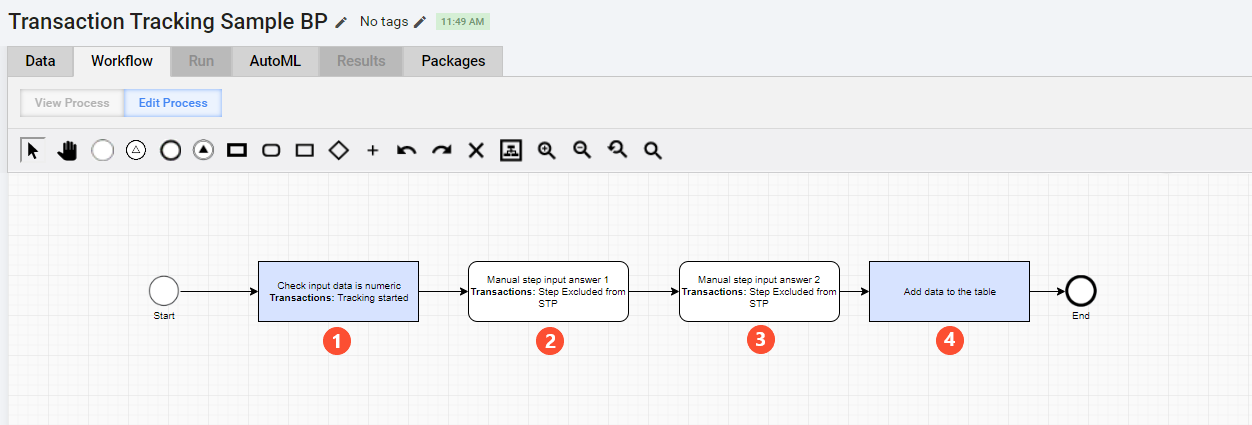Image resolution: width=1252 pixels, height=425 pixels.
Task: Select the Manual step input answer 2 node
Action: tap(759, 291)
